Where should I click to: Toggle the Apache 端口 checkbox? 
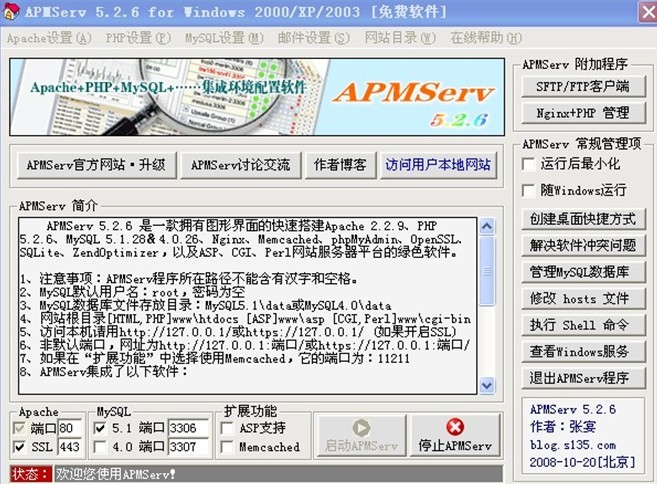coord(19,428)
